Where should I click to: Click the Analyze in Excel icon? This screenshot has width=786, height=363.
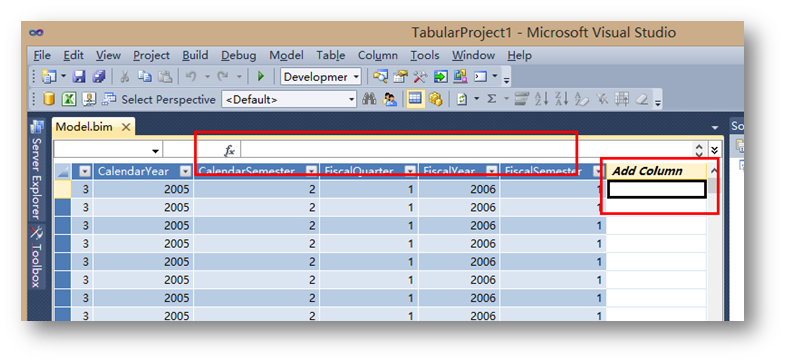[x=69, y=99]
